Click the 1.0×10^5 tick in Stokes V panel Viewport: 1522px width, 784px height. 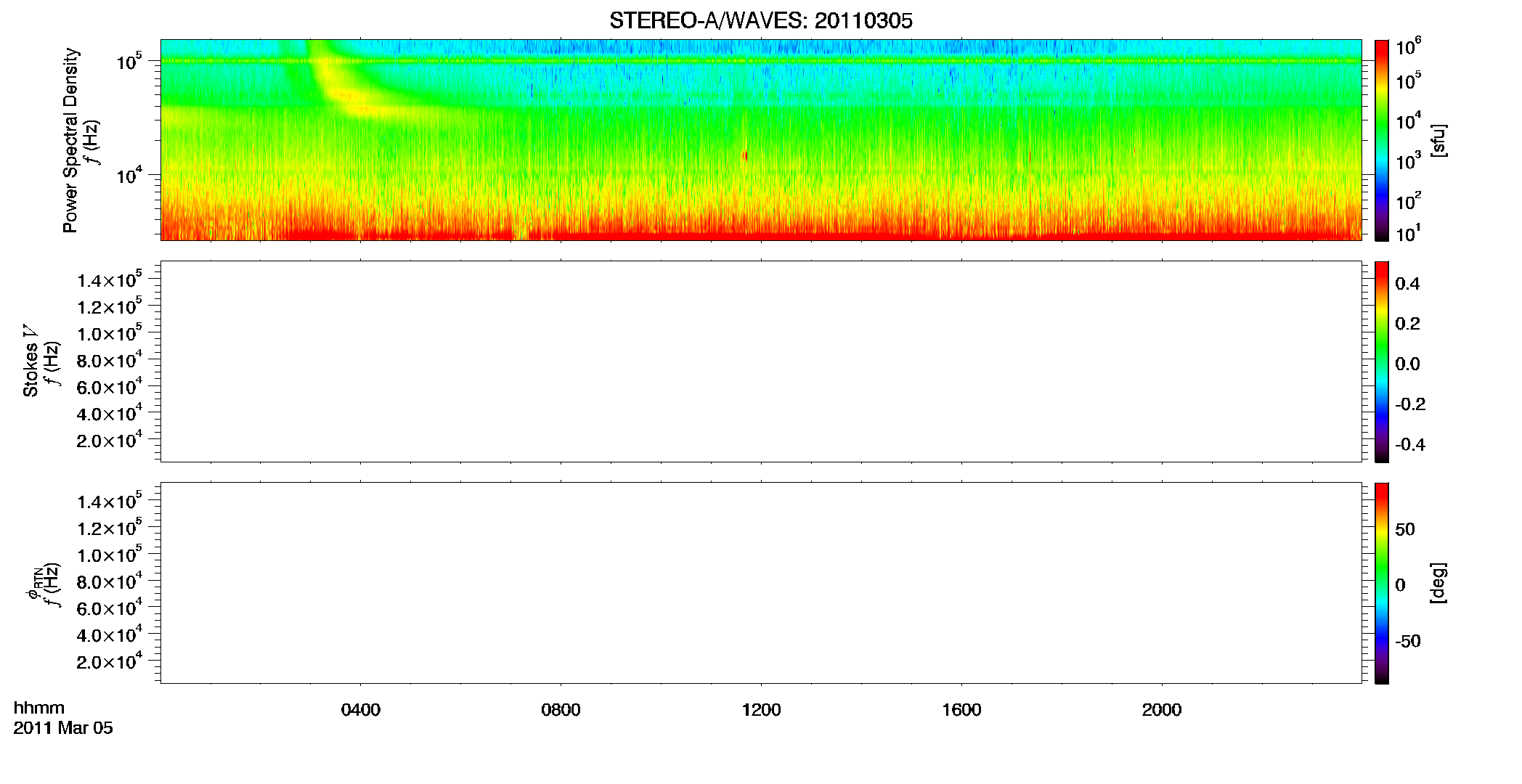(110, 333)
